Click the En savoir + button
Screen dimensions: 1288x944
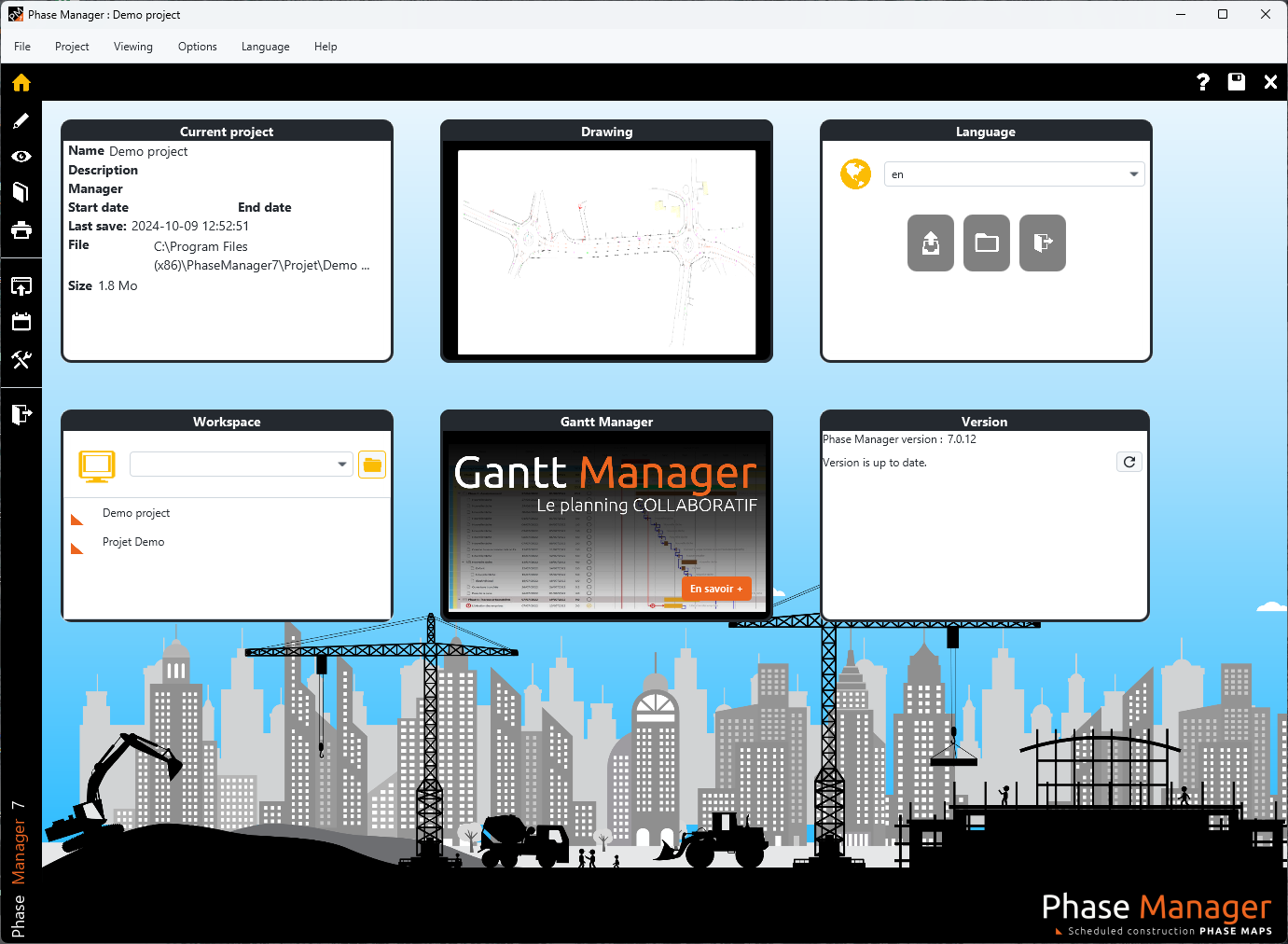(716, 589)
